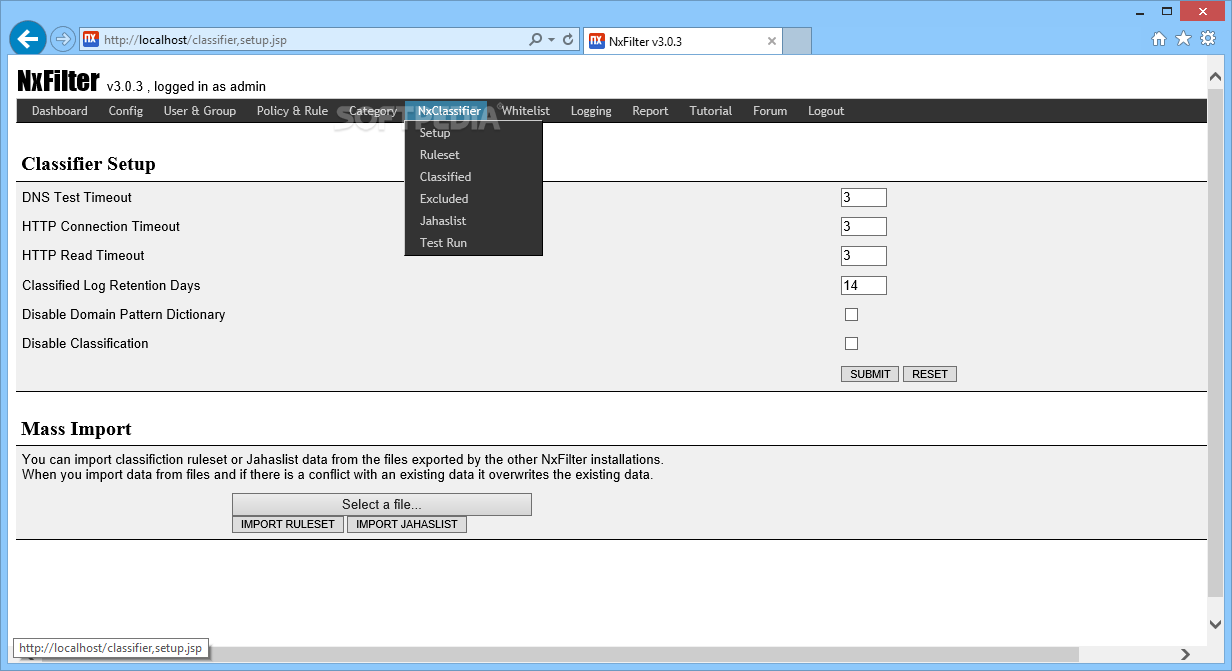1232x671 pixels.
Task: Click the page scrollbar down arrow
Action: pos(1215,623)
